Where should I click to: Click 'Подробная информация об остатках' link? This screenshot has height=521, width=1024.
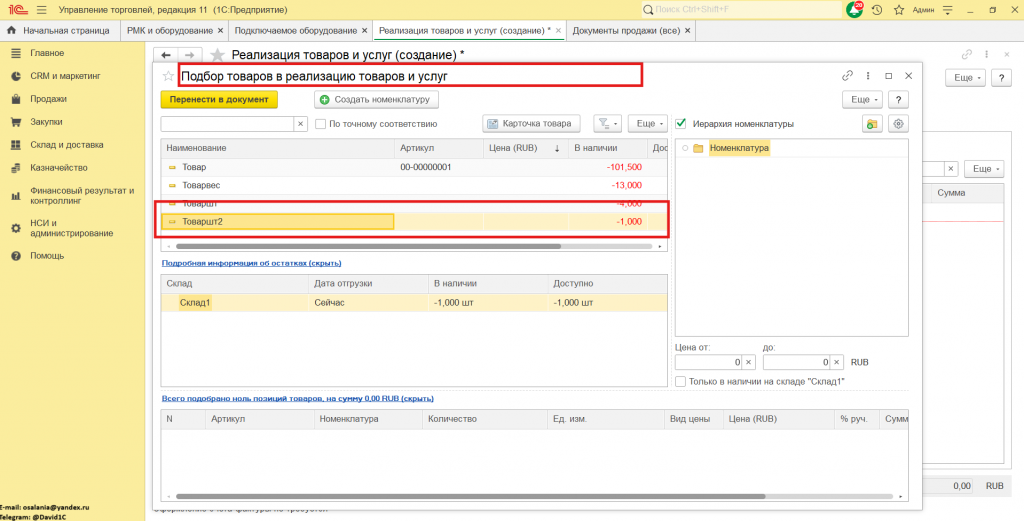[251, 263]
